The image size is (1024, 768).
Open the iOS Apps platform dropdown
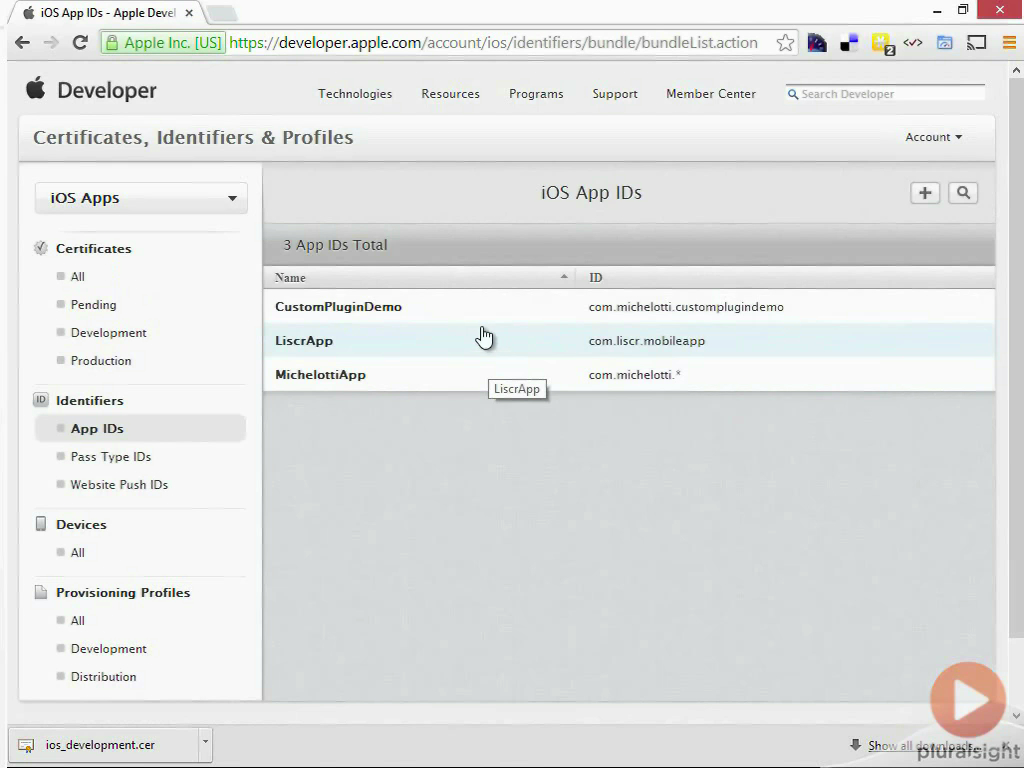click(x=141, y=198)
